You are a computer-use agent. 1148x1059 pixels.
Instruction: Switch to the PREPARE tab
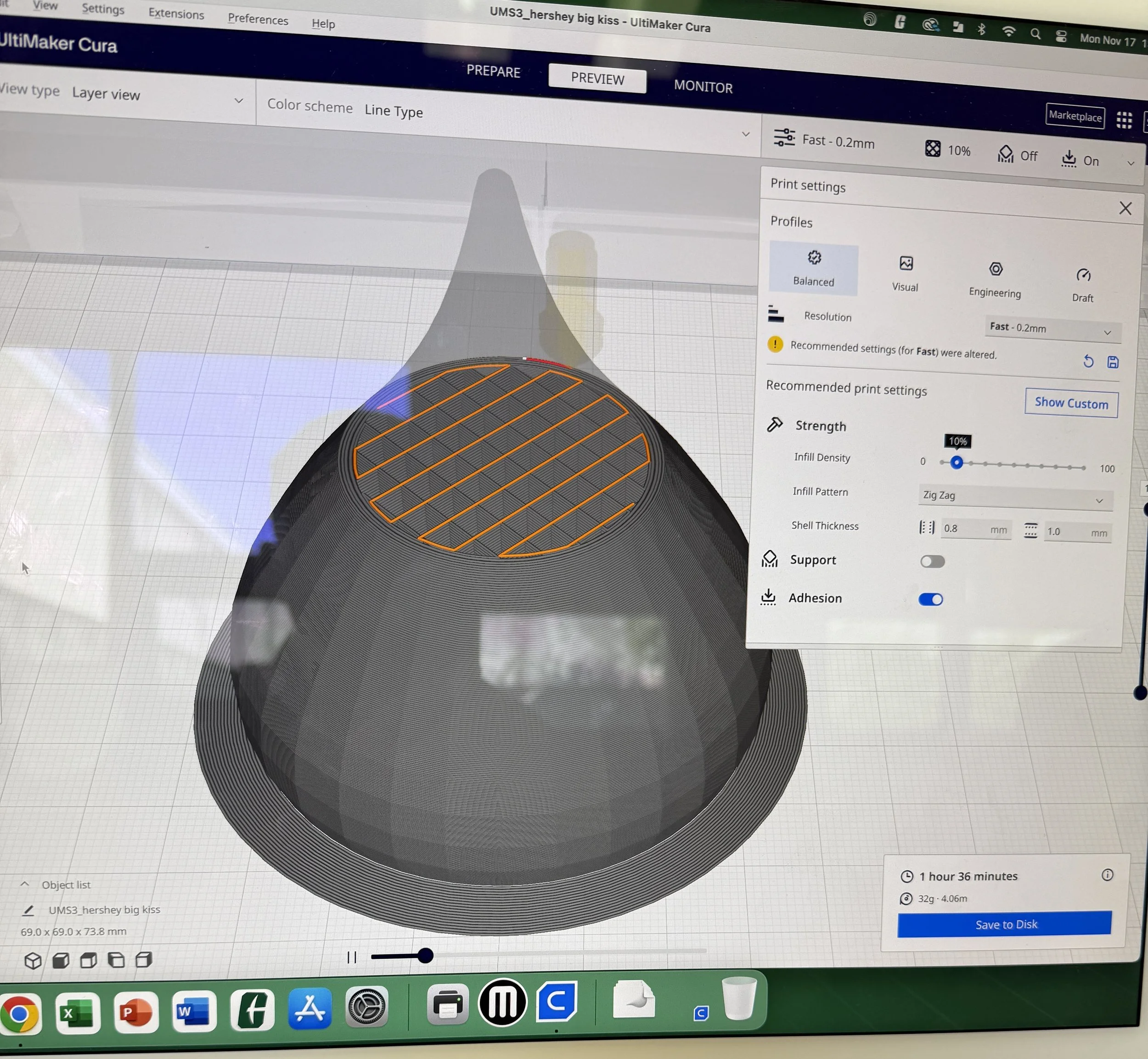click(493, 71)
